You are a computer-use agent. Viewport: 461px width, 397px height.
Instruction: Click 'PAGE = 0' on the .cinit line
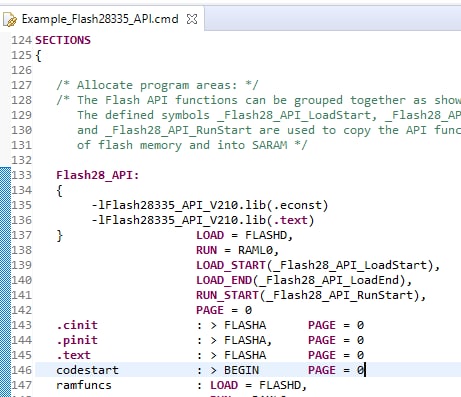pos(336,325)
